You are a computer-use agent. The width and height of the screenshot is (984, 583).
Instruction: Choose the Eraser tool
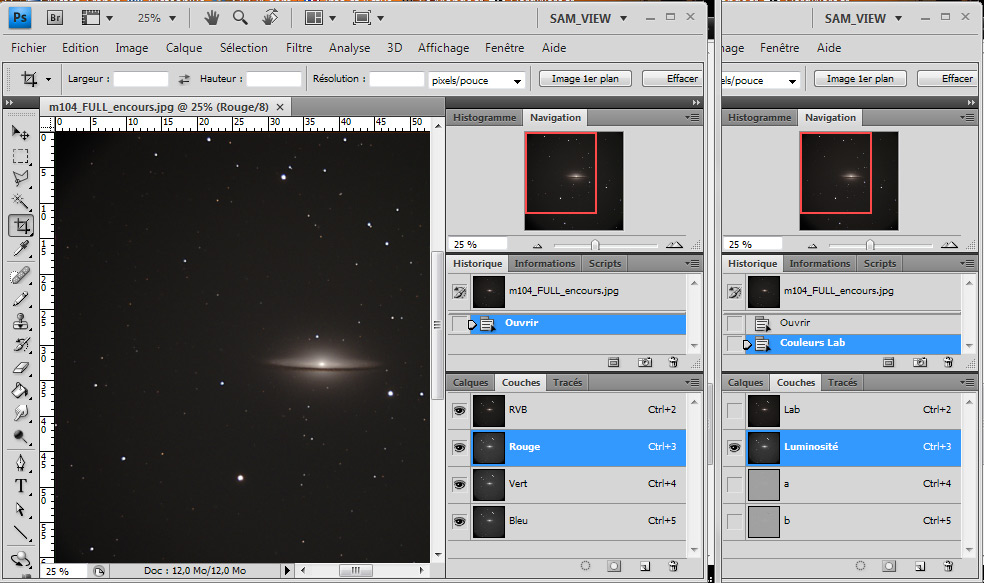pos(20,367)
